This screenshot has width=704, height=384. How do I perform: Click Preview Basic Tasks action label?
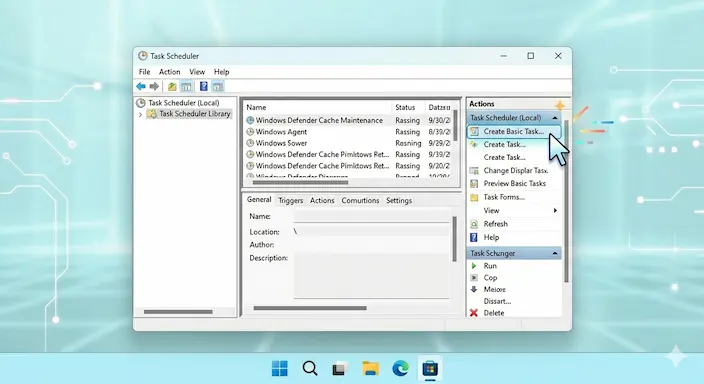[515, 184]
